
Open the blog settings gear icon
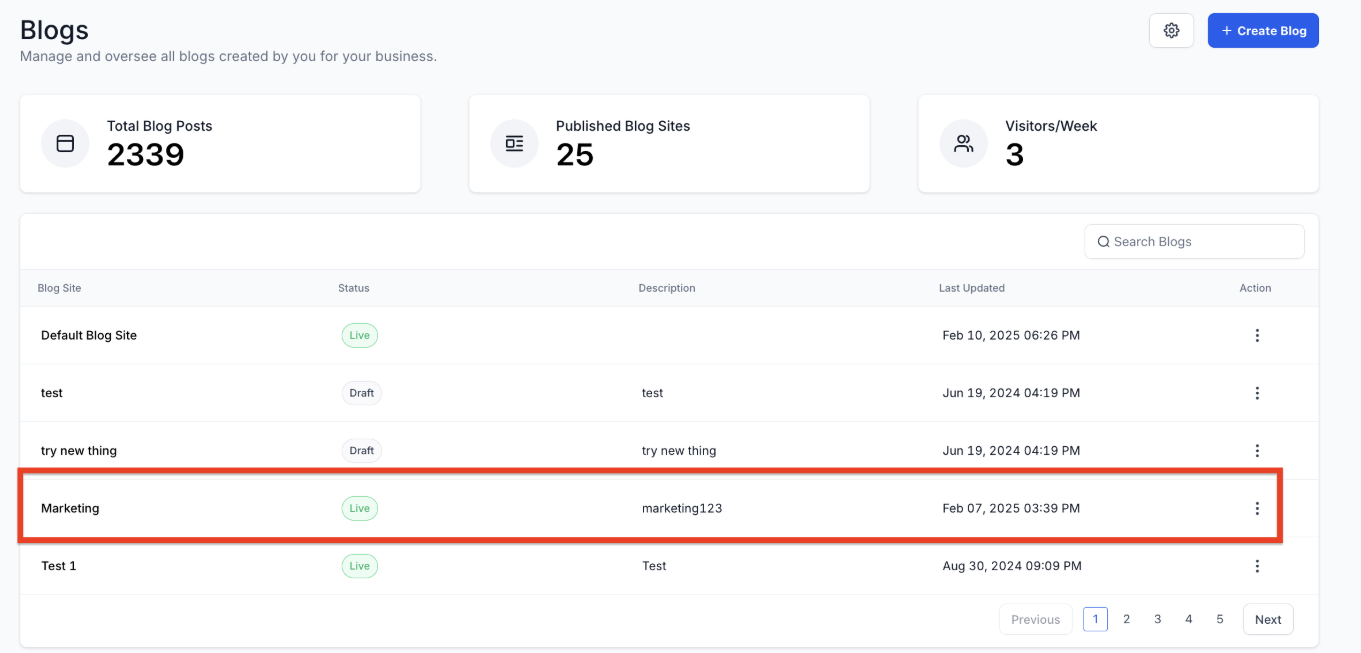(x=1171, y=31)
